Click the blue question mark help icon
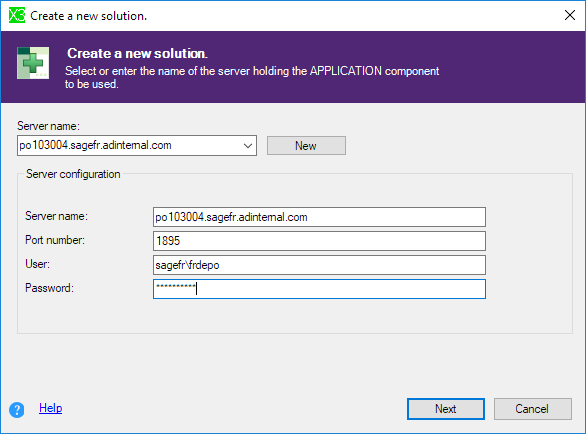Viewport: 586px width, 434px height. pyautogui.click(x=17, y=410)
